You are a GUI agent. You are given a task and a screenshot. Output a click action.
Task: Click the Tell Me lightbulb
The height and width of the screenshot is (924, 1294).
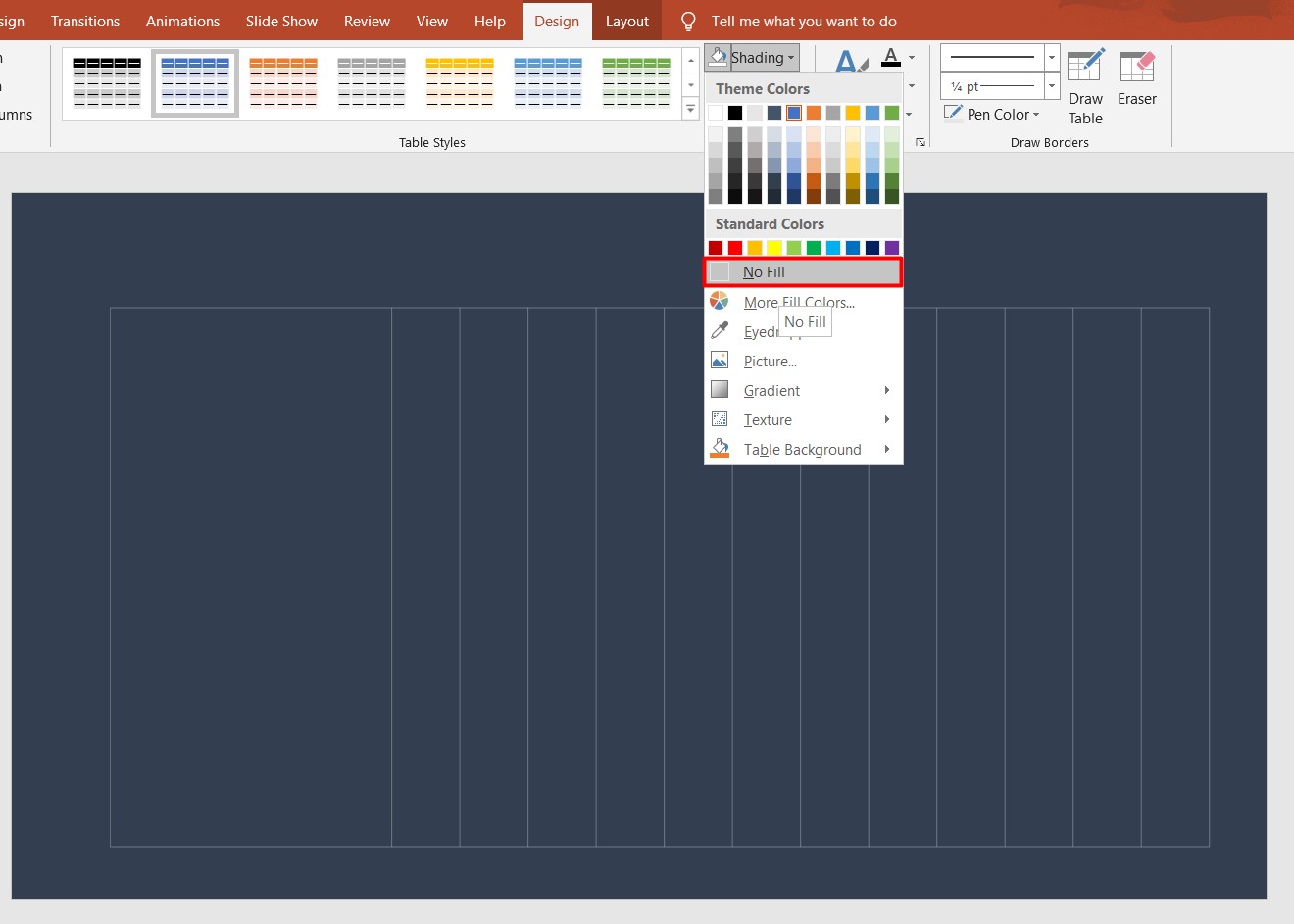(687, 20)
